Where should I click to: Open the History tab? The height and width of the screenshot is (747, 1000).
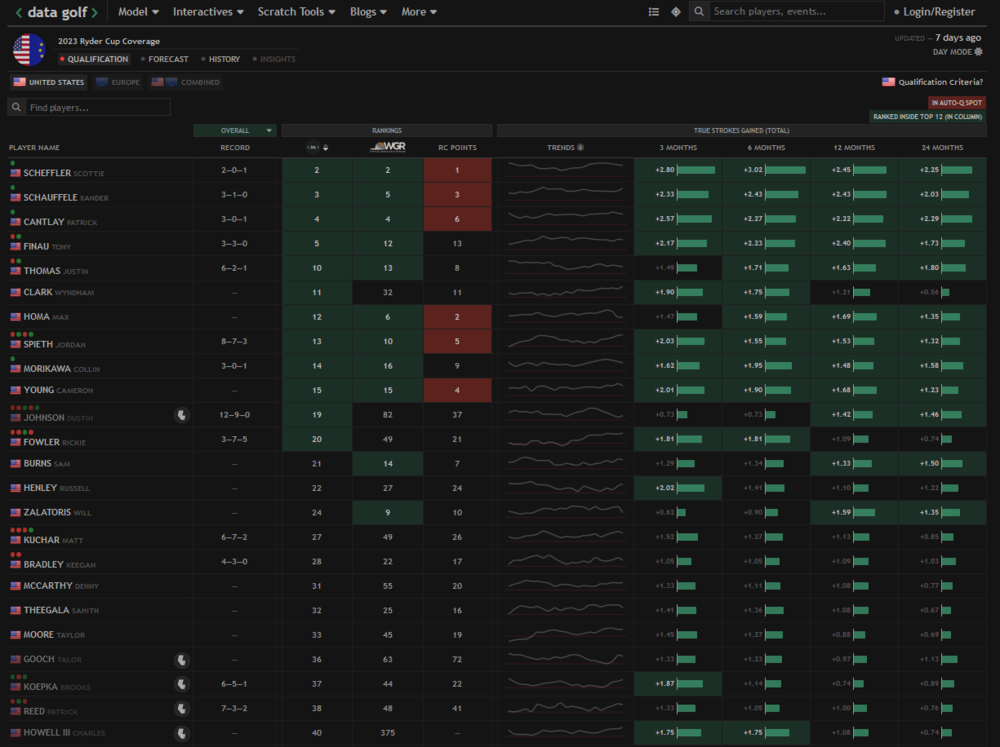[x=223, y=59]
